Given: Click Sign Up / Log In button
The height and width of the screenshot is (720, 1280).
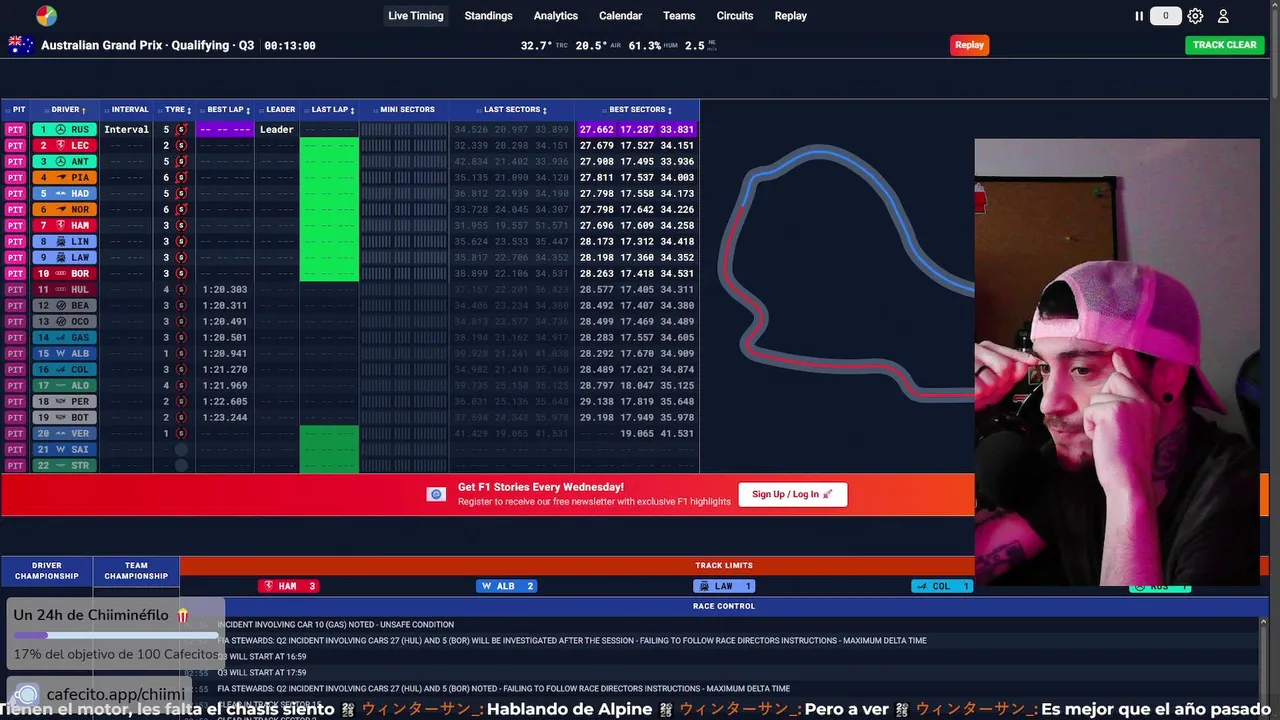Looking at the screenshot, I should tap(793, 494).
